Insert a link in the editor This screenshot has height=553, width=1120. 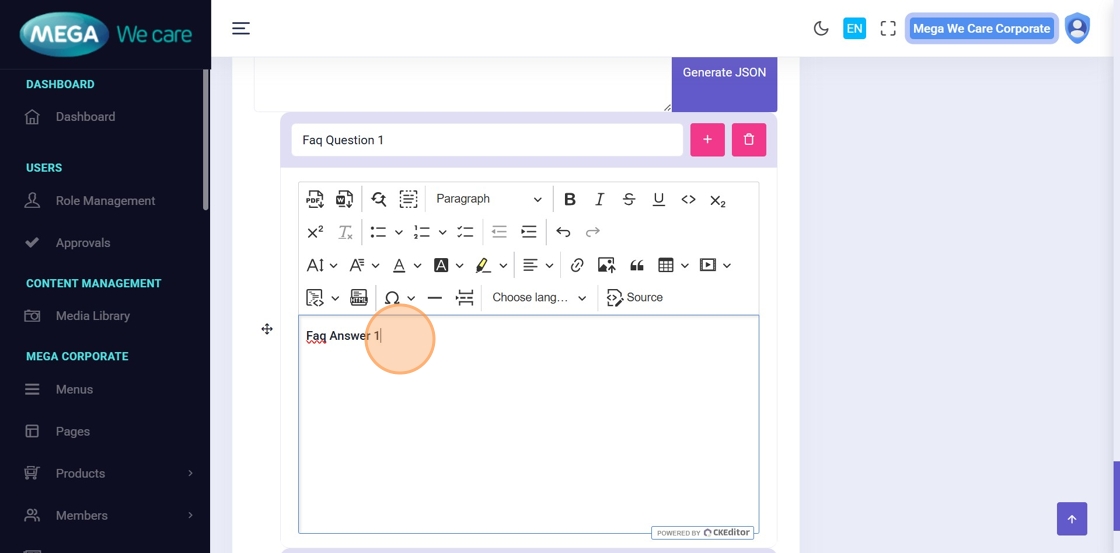click(577, 265)
